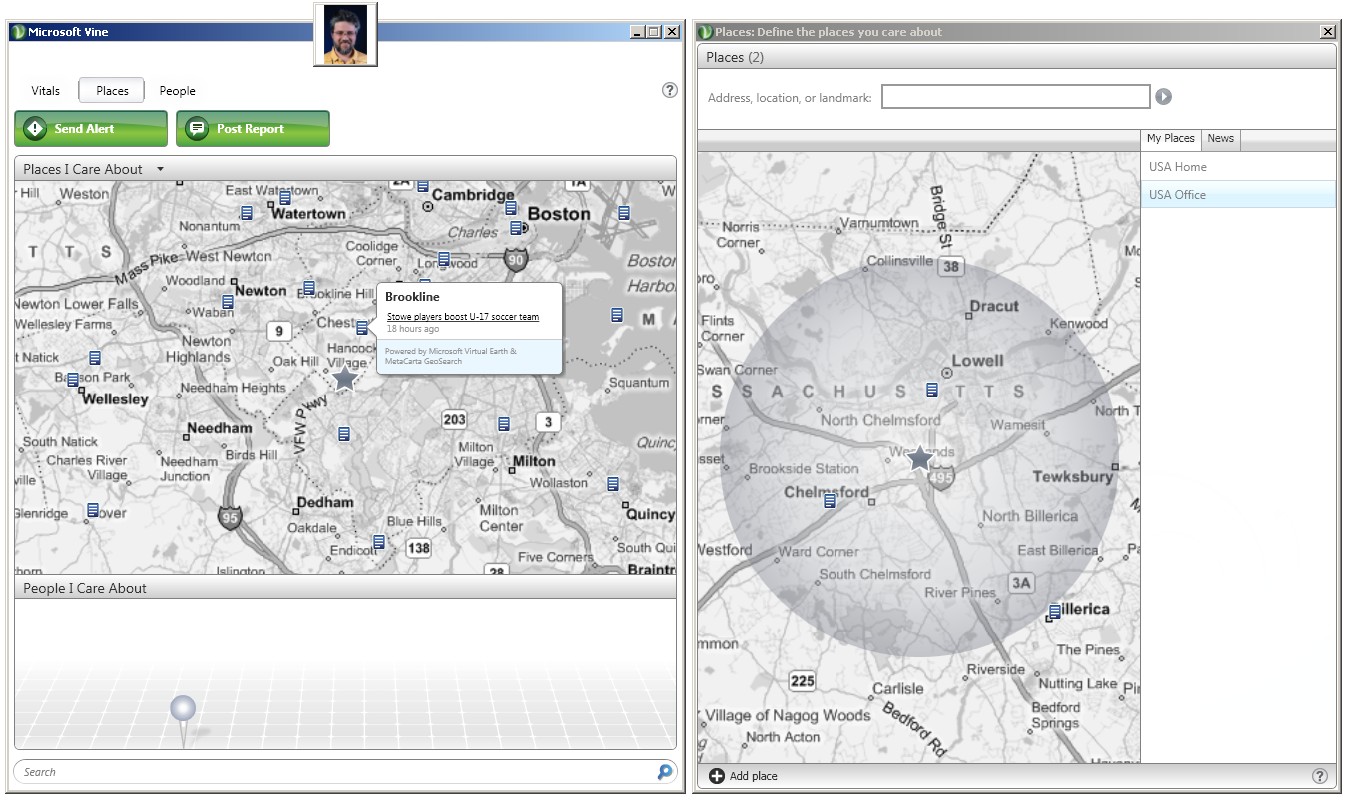Click the news marker under Chelmsford label
The width and height of the screenshot is (1345, 801).
pos(830,501)
